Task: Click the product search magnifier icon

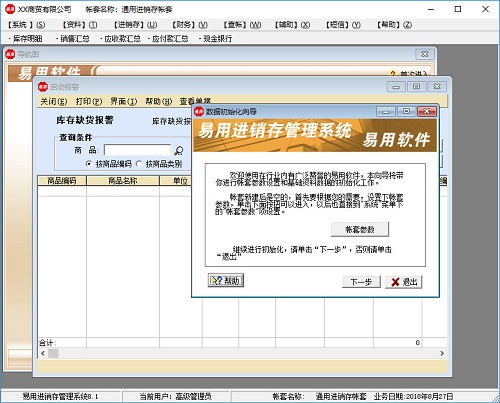Action: pos(179,151)
